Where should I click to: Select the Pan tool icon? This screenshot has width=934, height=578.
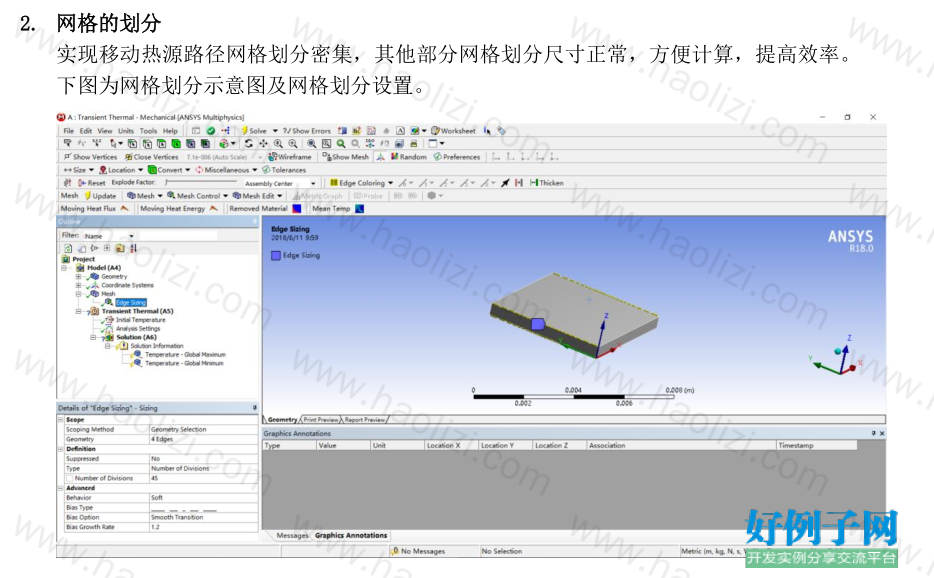tap(263, 144)
